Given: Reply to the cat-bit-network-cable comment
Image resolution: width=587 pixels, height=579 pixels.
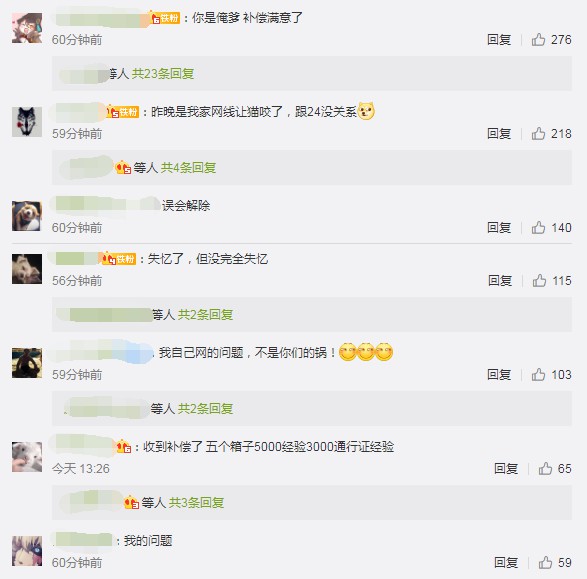Looking at the screenshot, I should pos(499,134).
